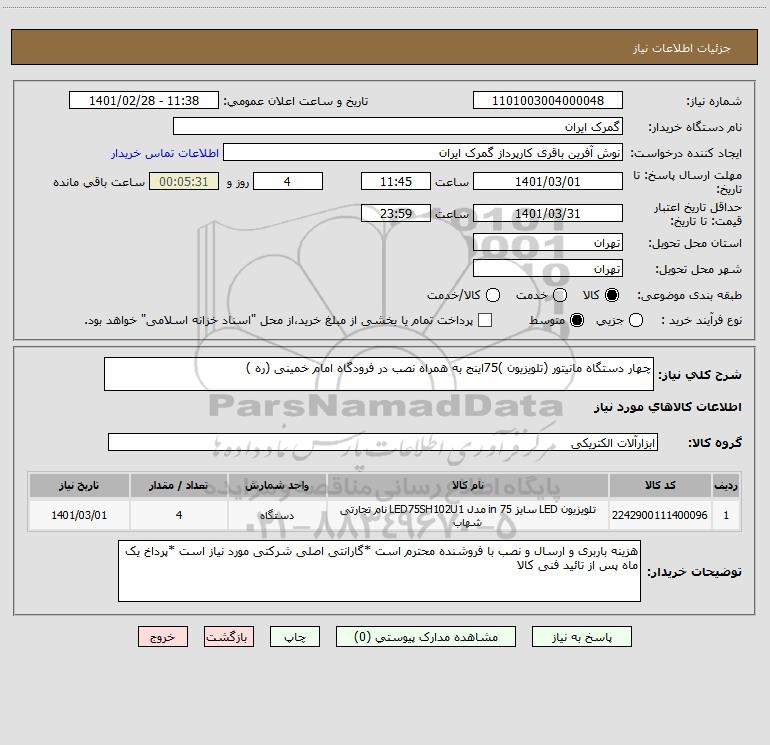Click the delivery city field تهران
This screenshot has height=745, width=770.
[548, 269]
